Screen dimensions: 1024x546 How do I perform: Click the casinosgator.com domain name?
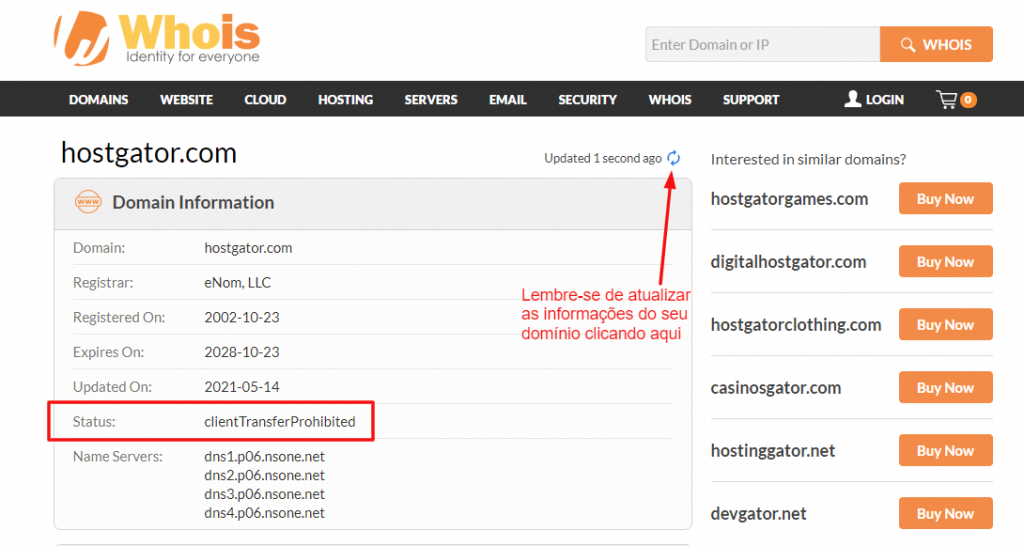click(x=776, y=388)
